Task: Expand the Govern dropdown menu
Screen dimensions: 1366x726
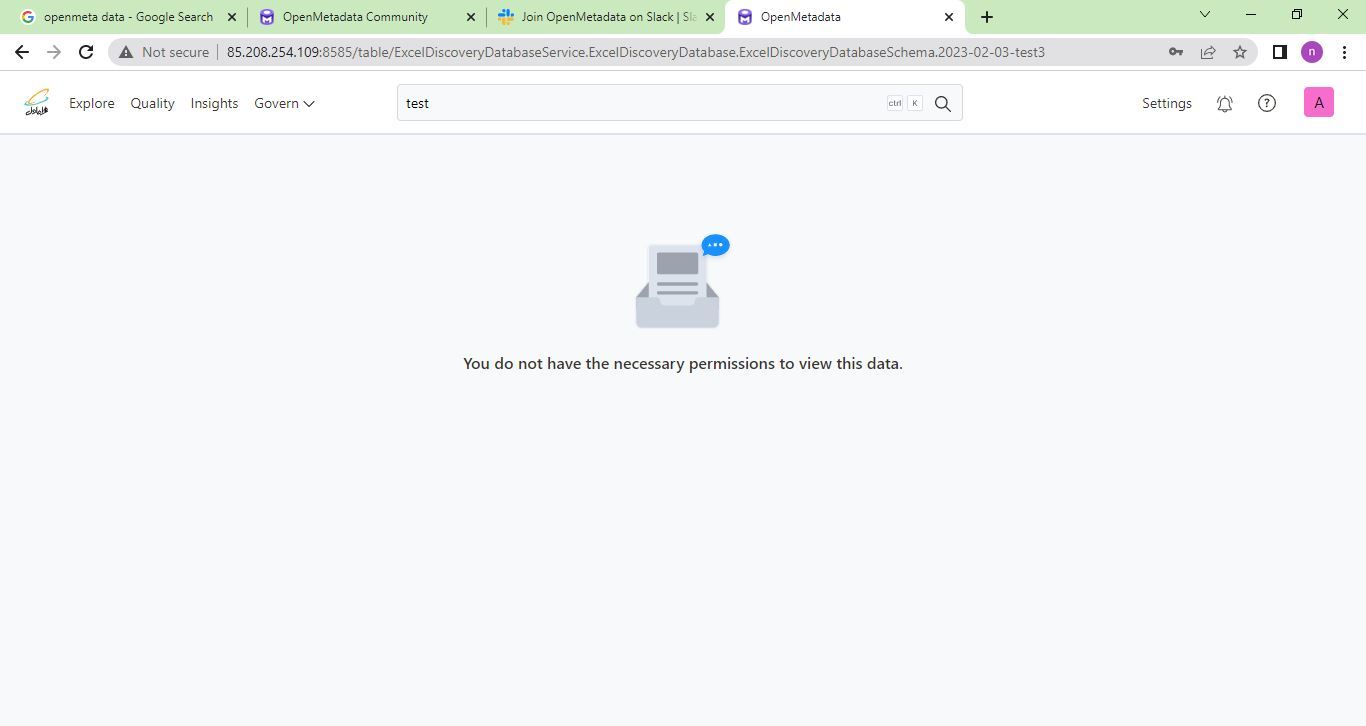Action: pos(284,103)
